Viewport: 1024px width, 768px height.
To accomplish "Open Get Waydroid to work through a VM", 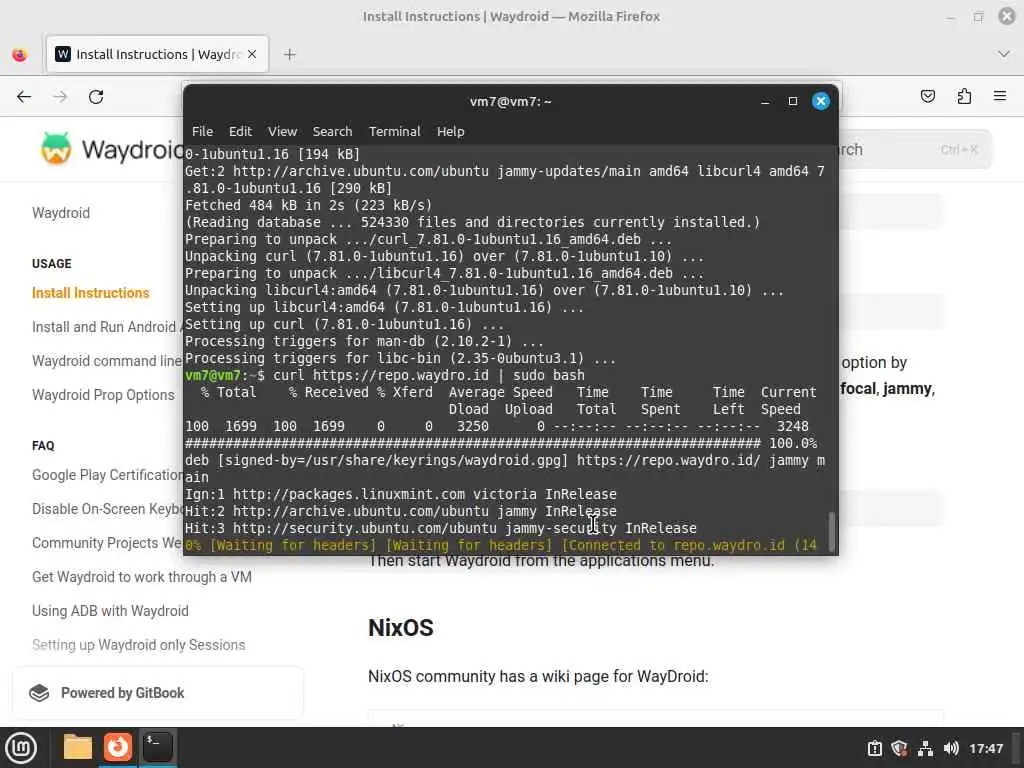I will 142,577.
